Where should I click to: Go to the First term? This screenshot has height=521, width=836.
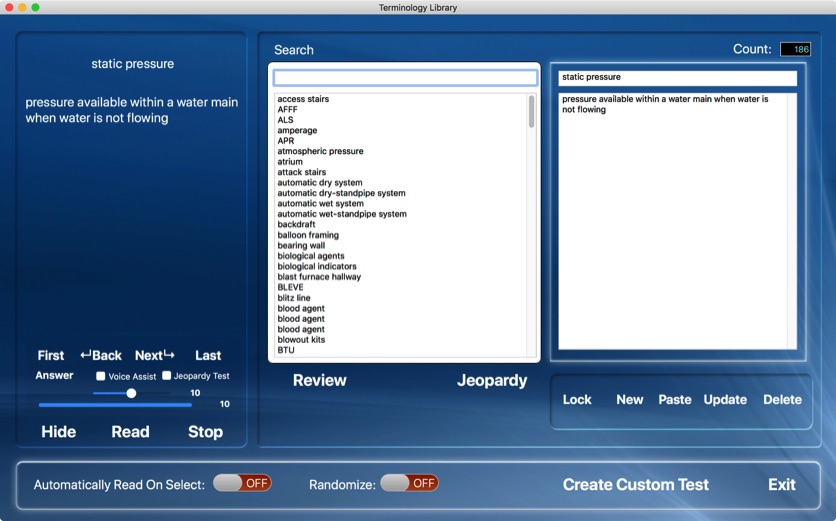[51, 355]
